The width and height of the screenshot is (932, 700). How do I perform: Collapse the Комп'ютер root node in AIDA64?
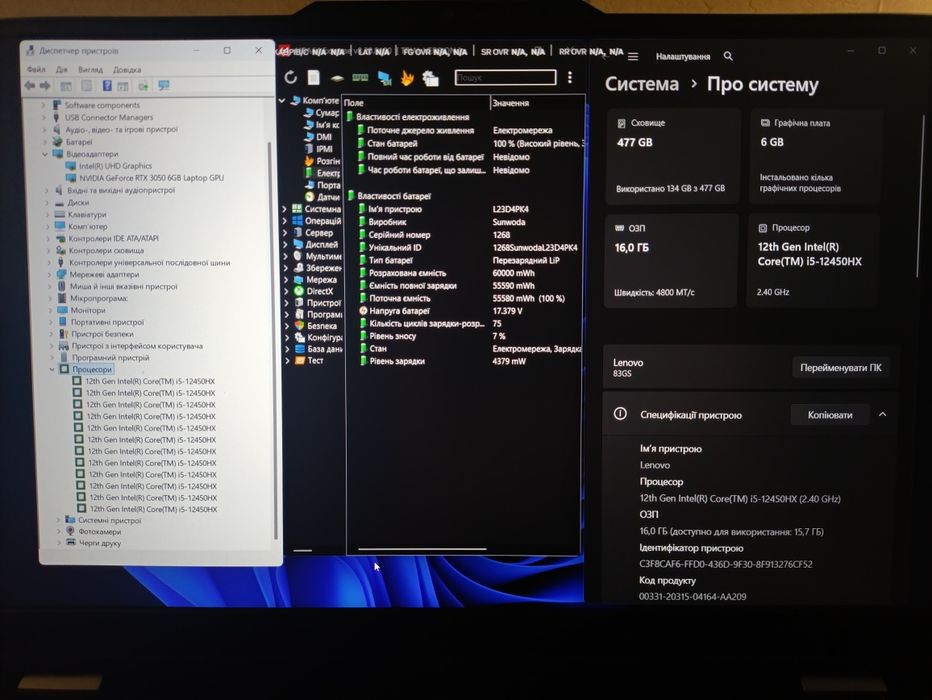click(282, 101)
